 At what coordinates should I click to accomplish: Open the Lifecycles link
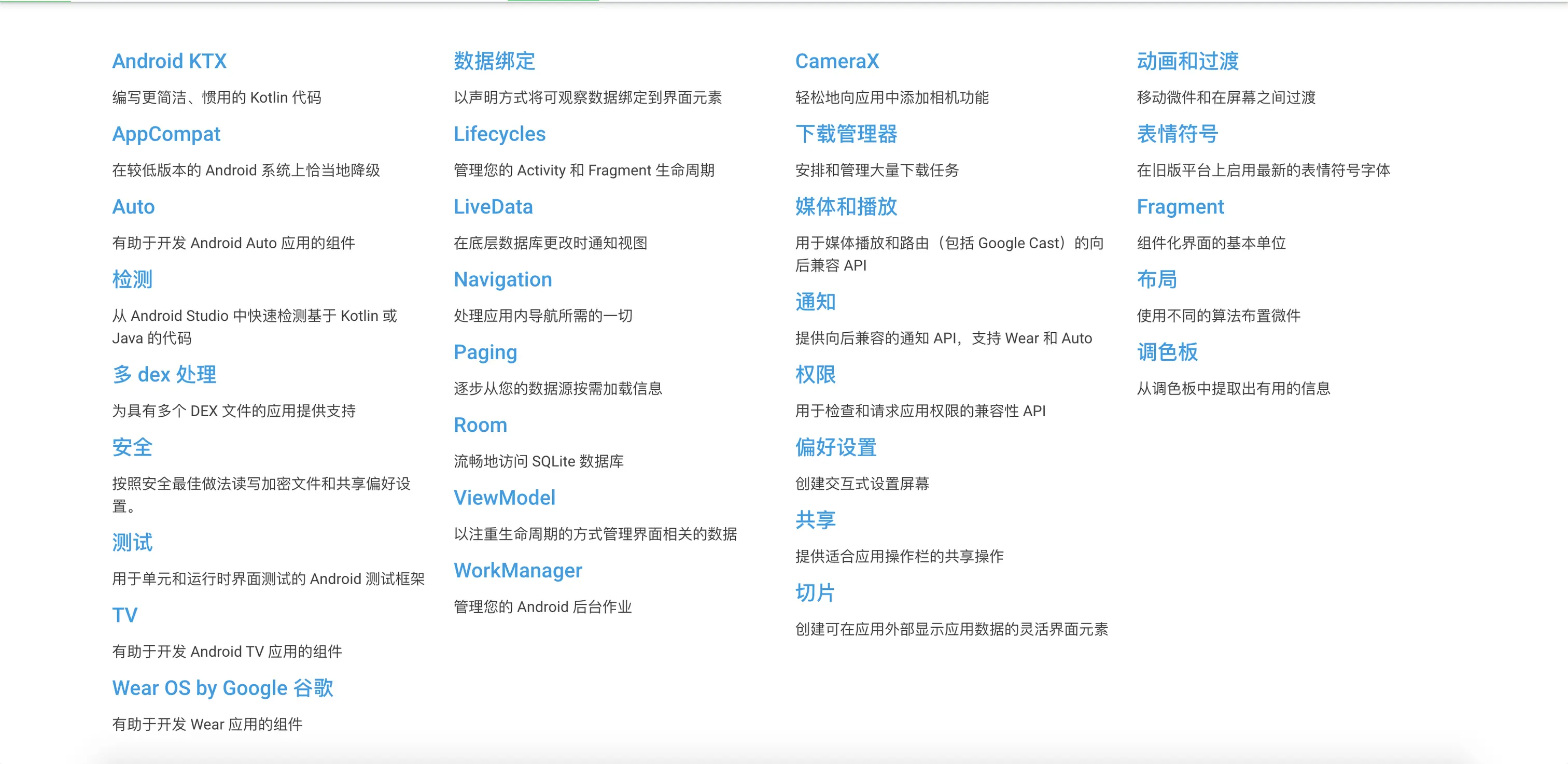[499, 134]
